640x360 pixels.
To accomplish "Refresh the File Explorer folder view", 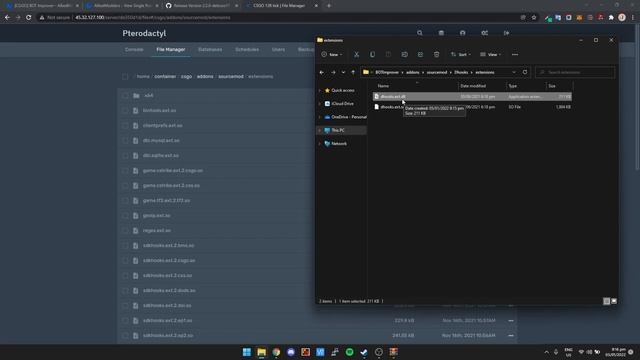I will pos(525,72).
